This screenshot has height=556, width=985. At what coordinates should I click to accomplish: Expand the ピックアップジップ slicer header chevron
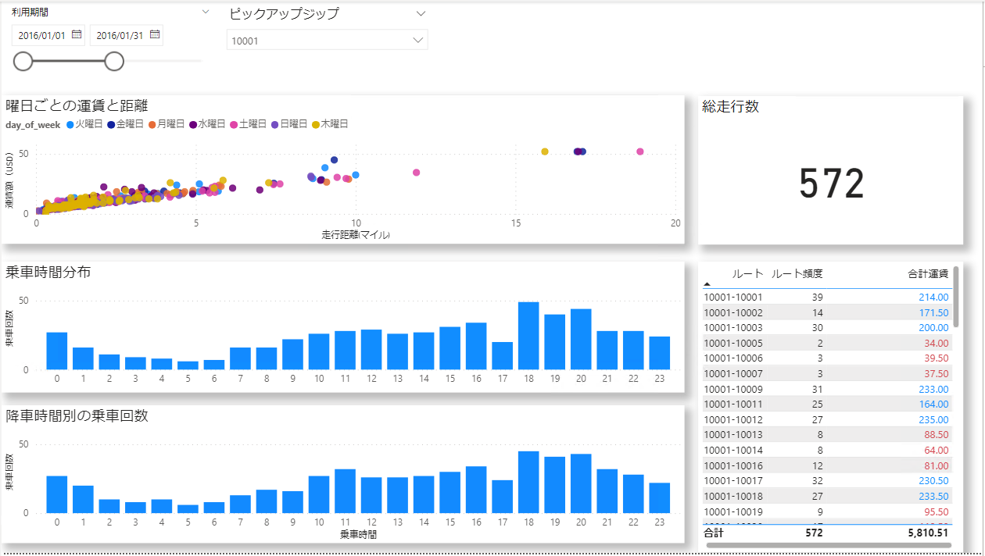[x=420, y=14]
